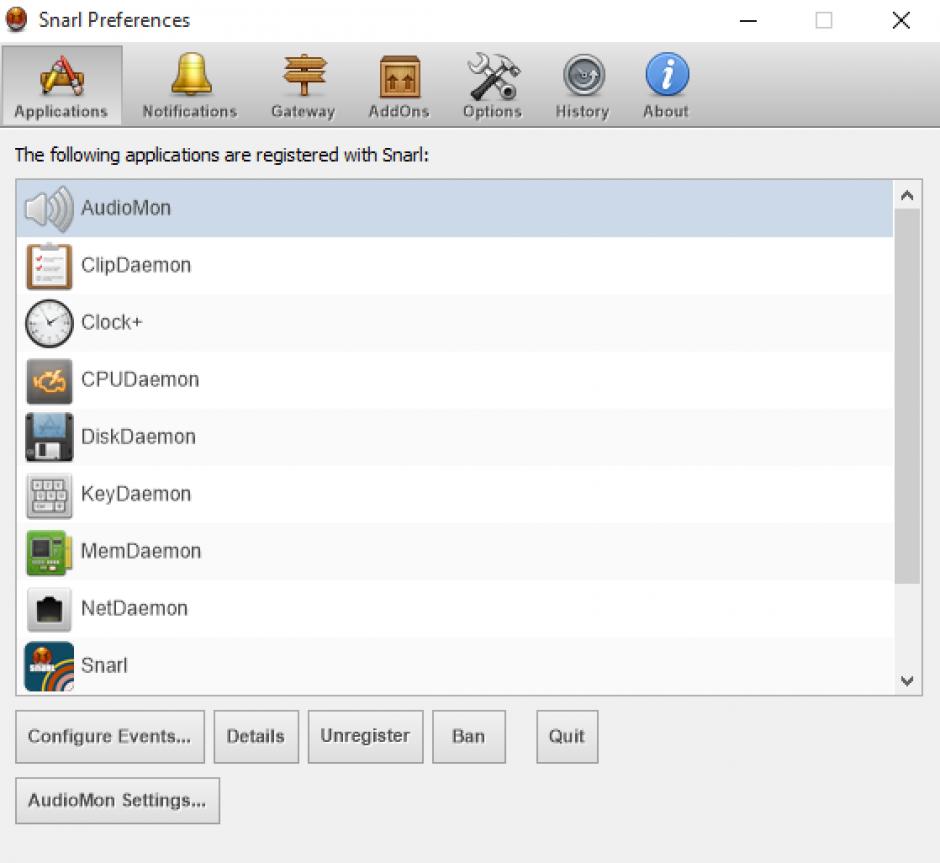Click the AudioMon speaker icon
The image size is (940, 863).
[49, 209]
